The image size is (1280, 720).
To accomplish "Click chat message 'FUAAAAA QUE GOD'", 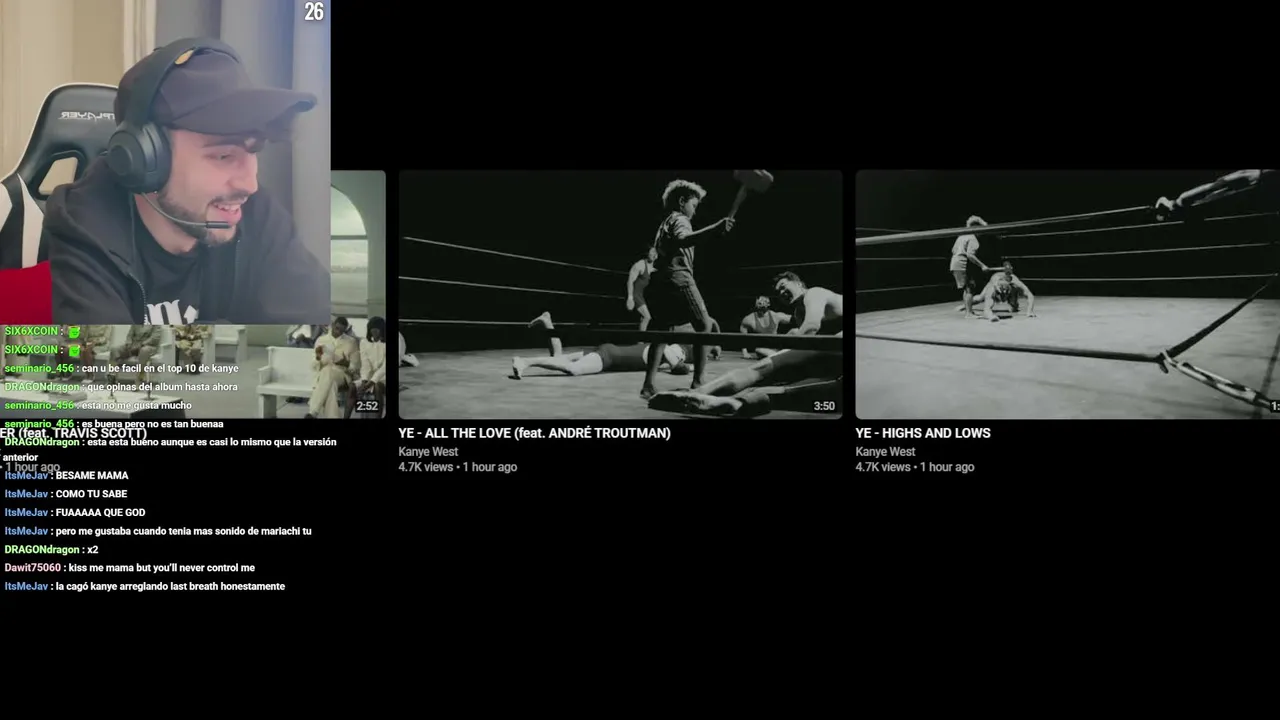I will tap(100, 513).
